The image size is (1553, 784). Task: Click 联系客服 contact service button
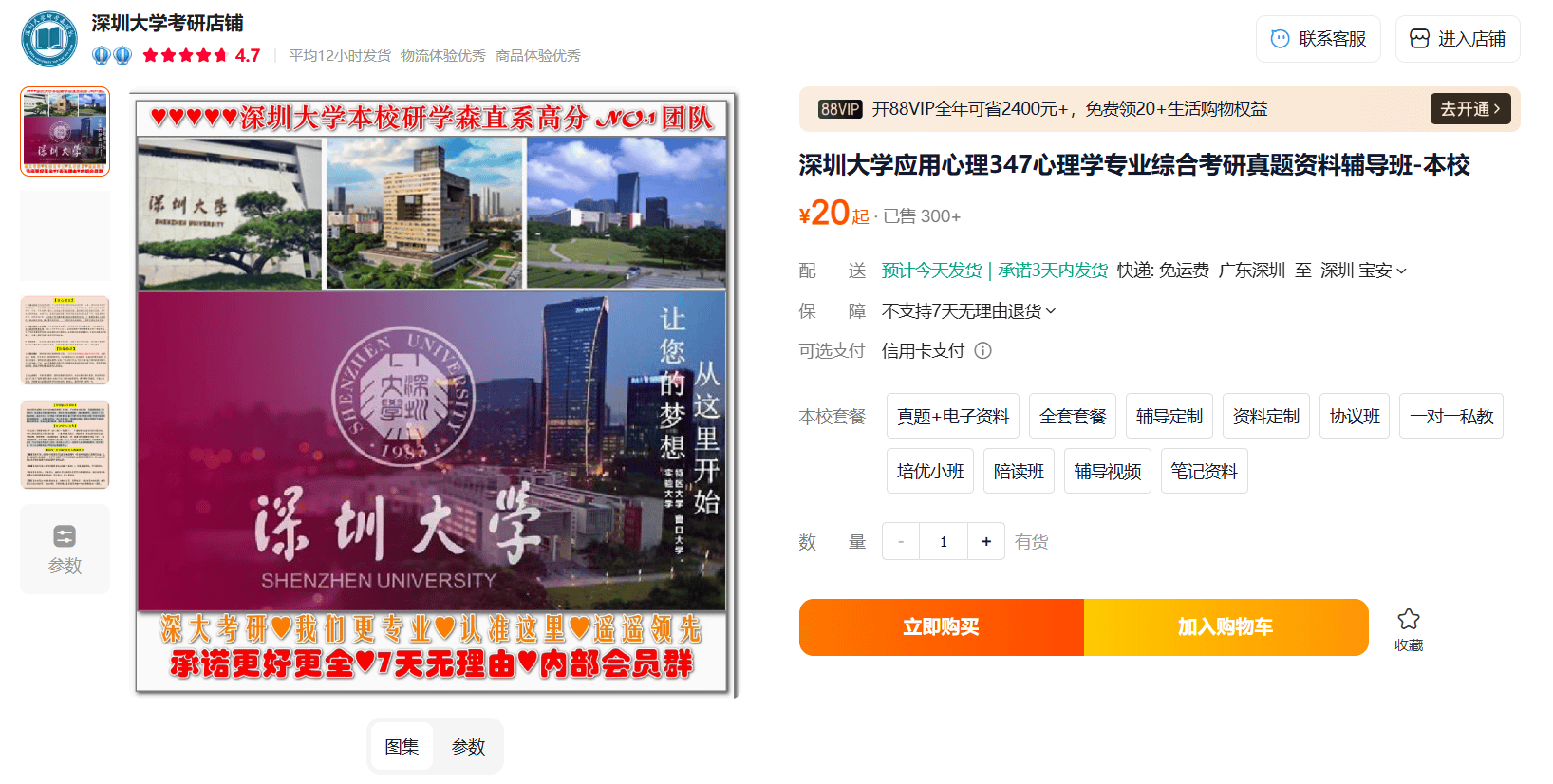[1319, 39]
